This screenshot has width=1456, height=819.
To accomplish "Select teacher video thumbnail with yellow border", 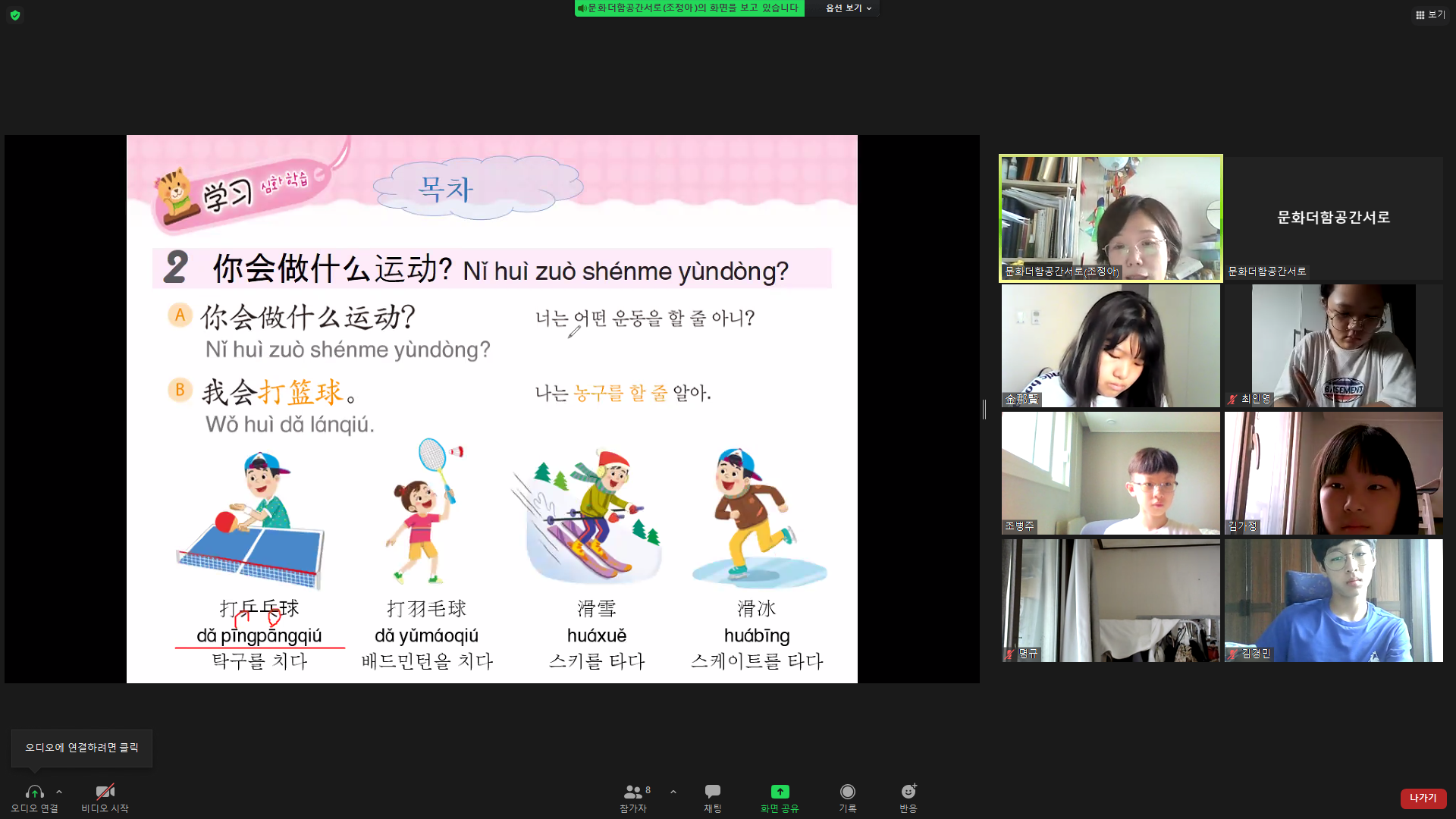I will click(x=1110, y=218).
